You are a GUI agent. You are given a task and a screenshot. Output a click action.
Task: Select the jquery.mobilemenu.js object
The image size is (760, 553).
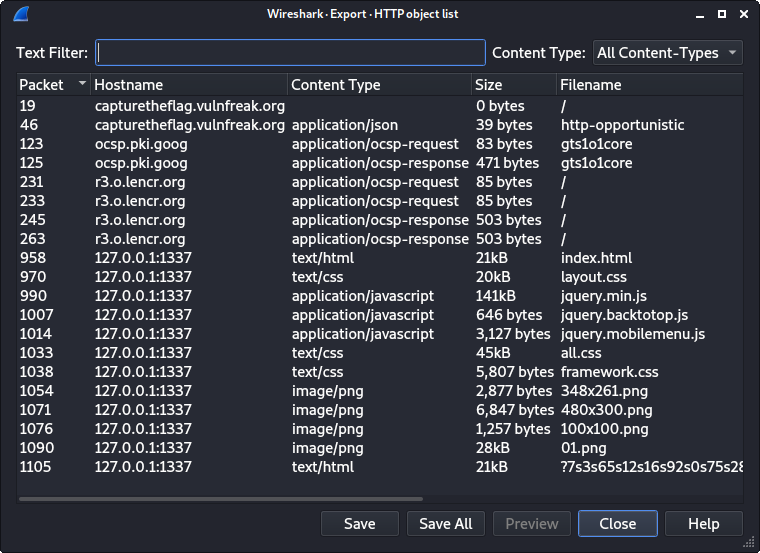point(633,333)
